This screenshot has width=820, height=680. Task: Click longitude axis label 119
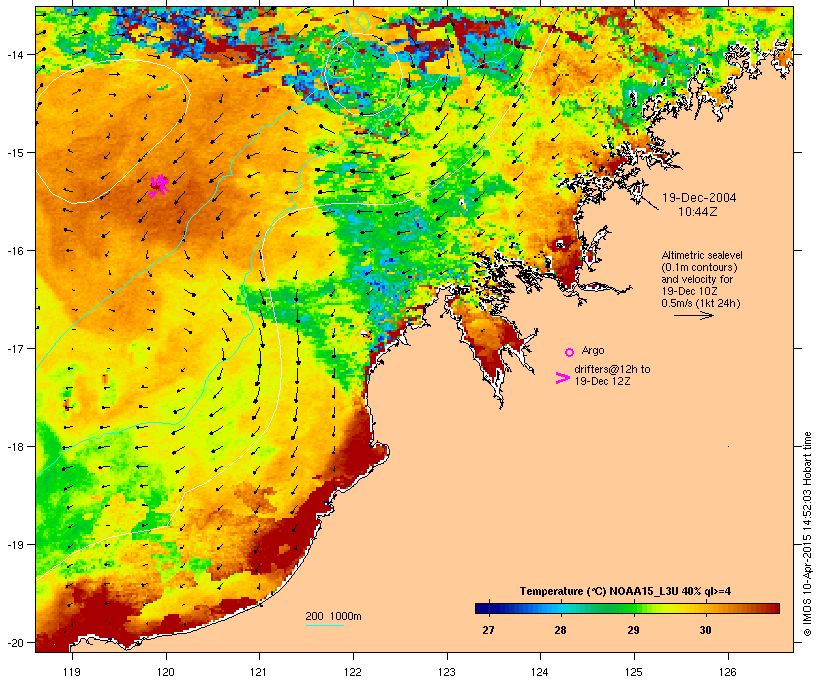click(x=72, y=672)
